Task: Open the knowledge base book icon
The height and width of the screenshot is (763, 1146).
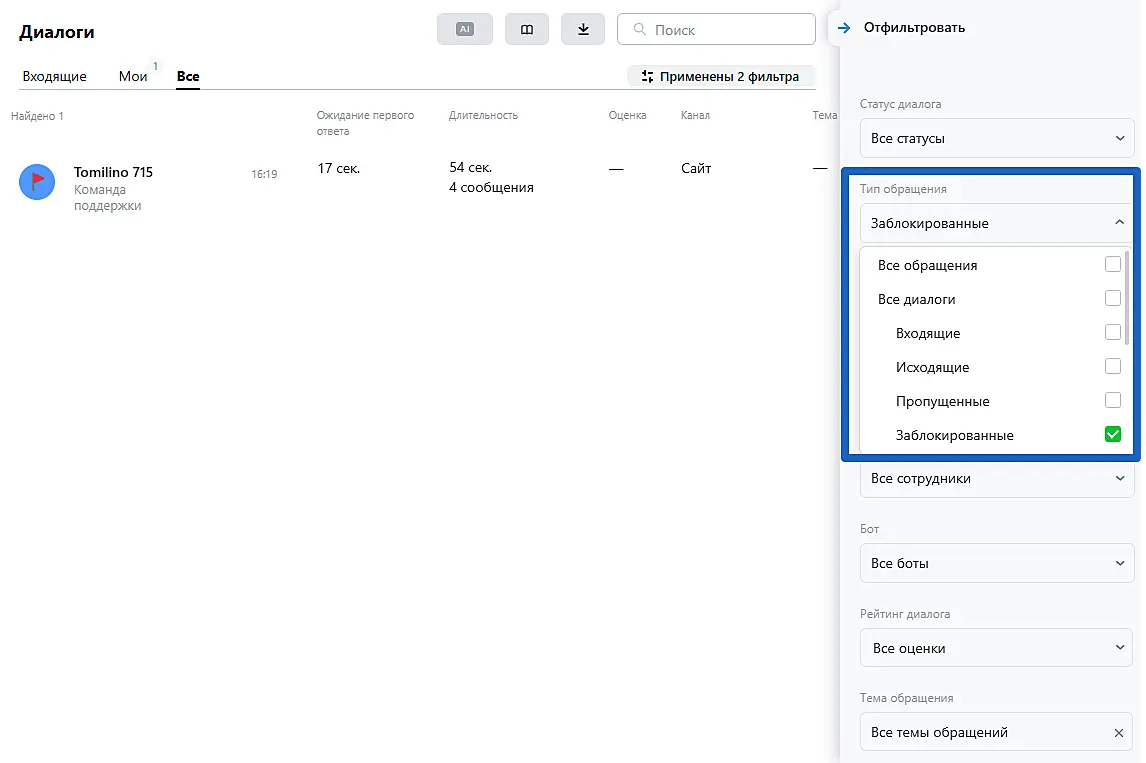Action: (527, 30)
